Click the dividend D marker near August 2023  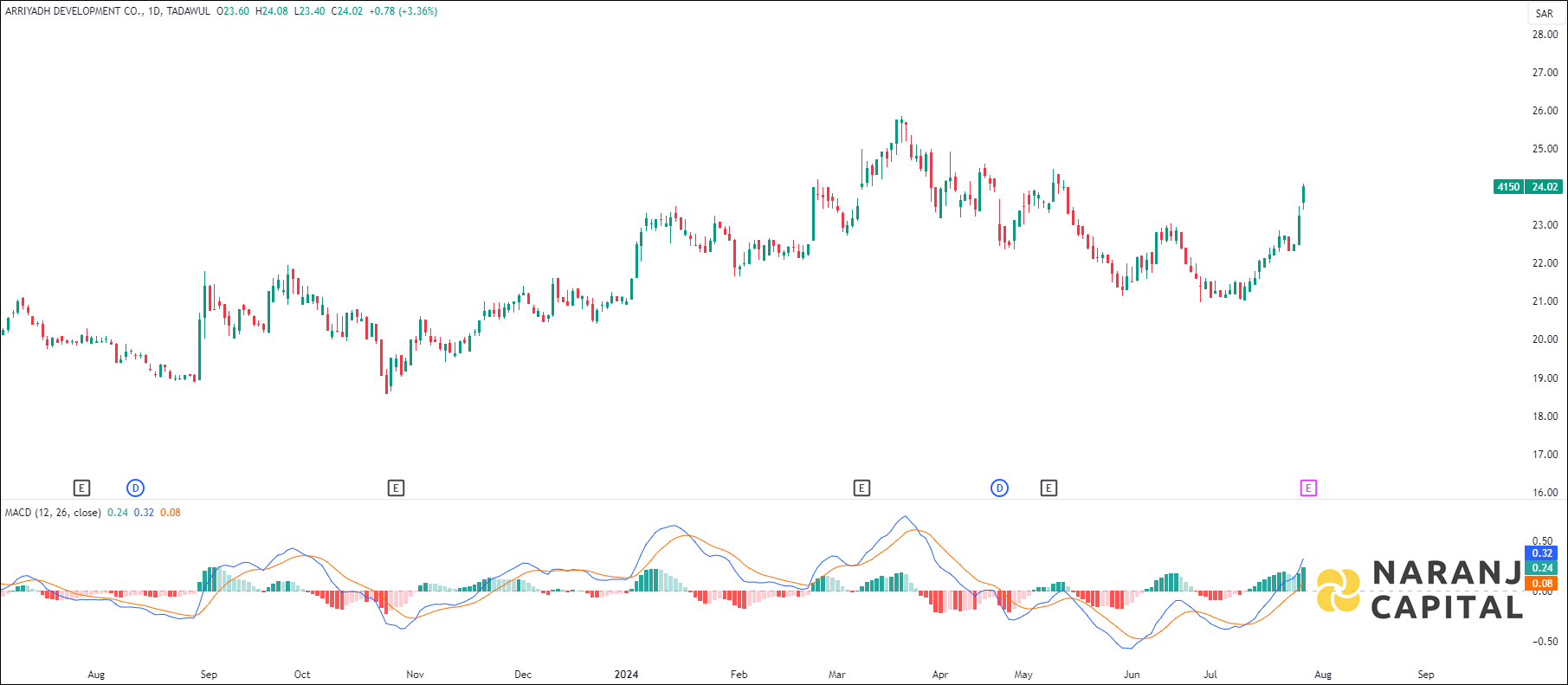tap(135, 488)
